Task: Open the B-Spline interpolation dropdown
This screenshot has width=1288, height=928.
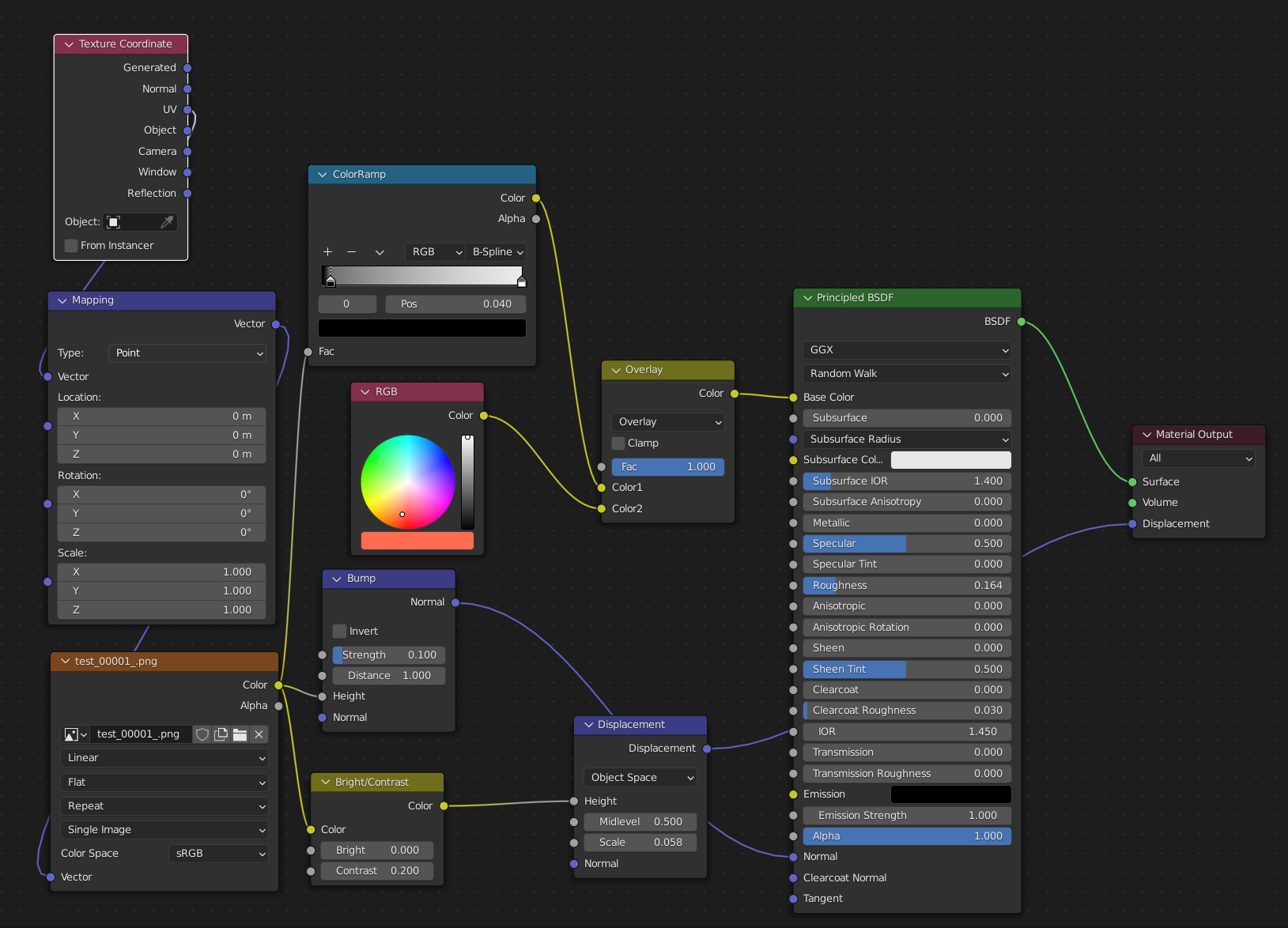Action: tap(497, 252)
